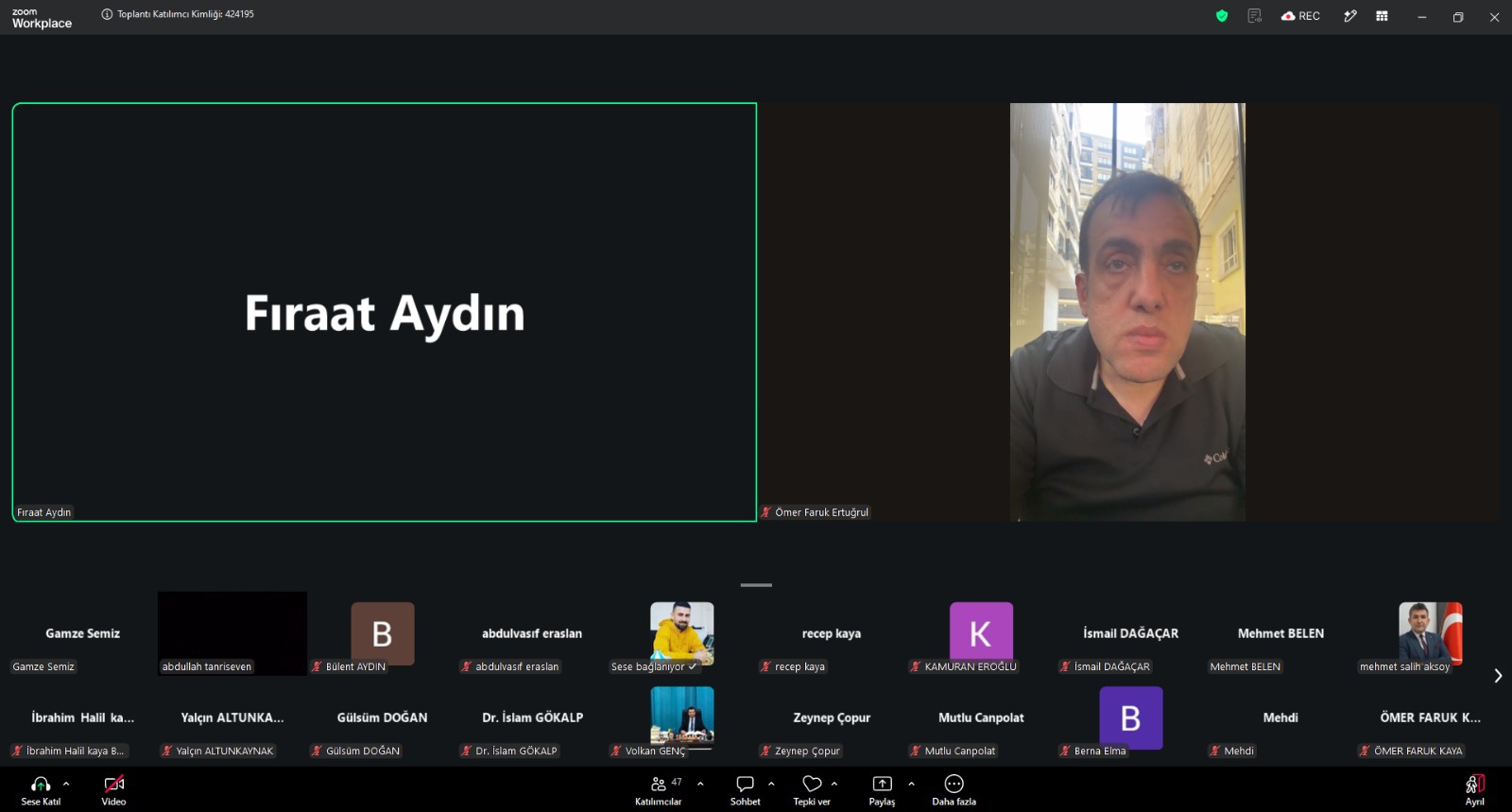Expand the participants options chevron

pos(700,784)
